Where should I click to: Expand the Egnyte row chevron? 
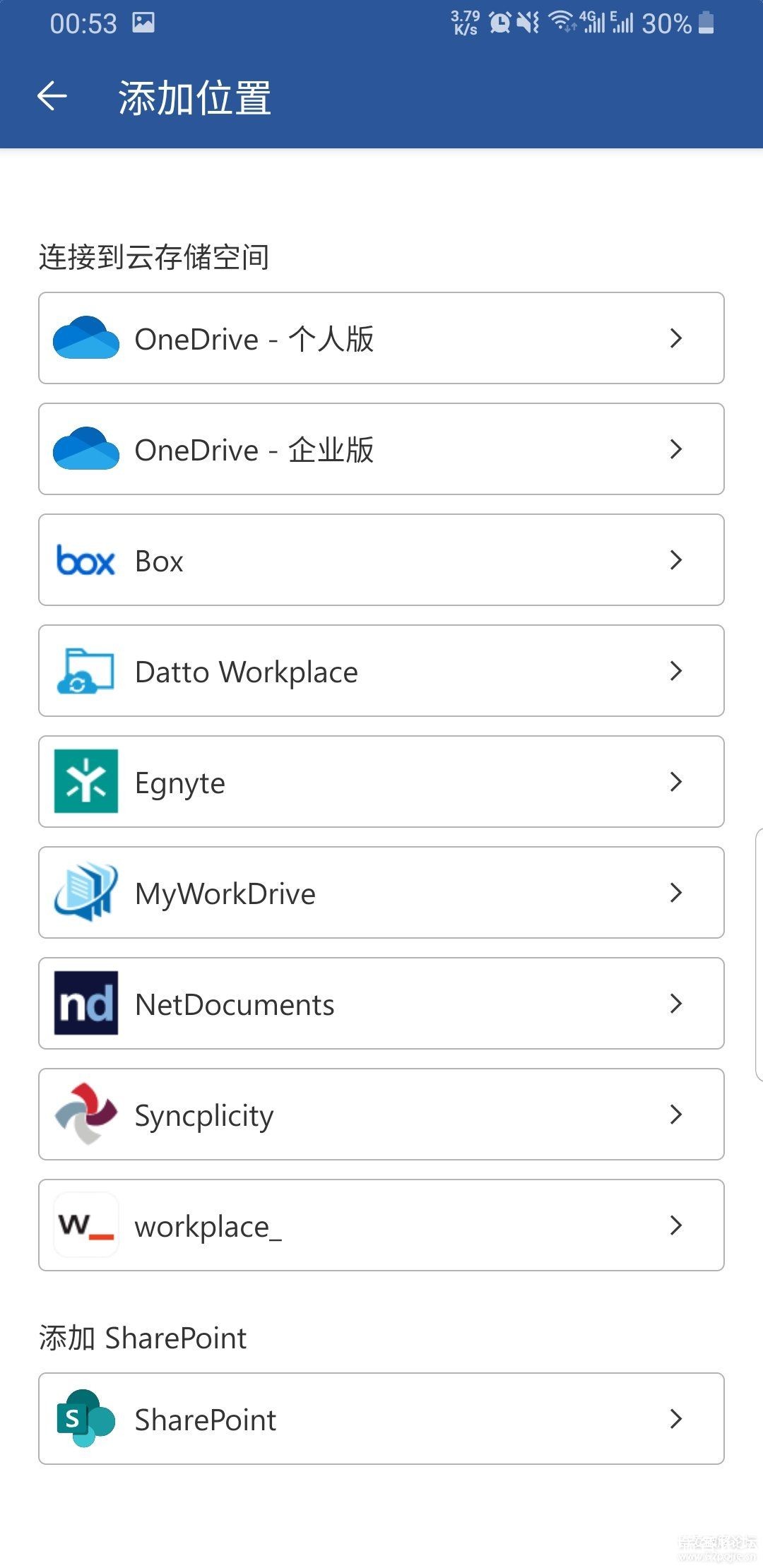[676, 782]
